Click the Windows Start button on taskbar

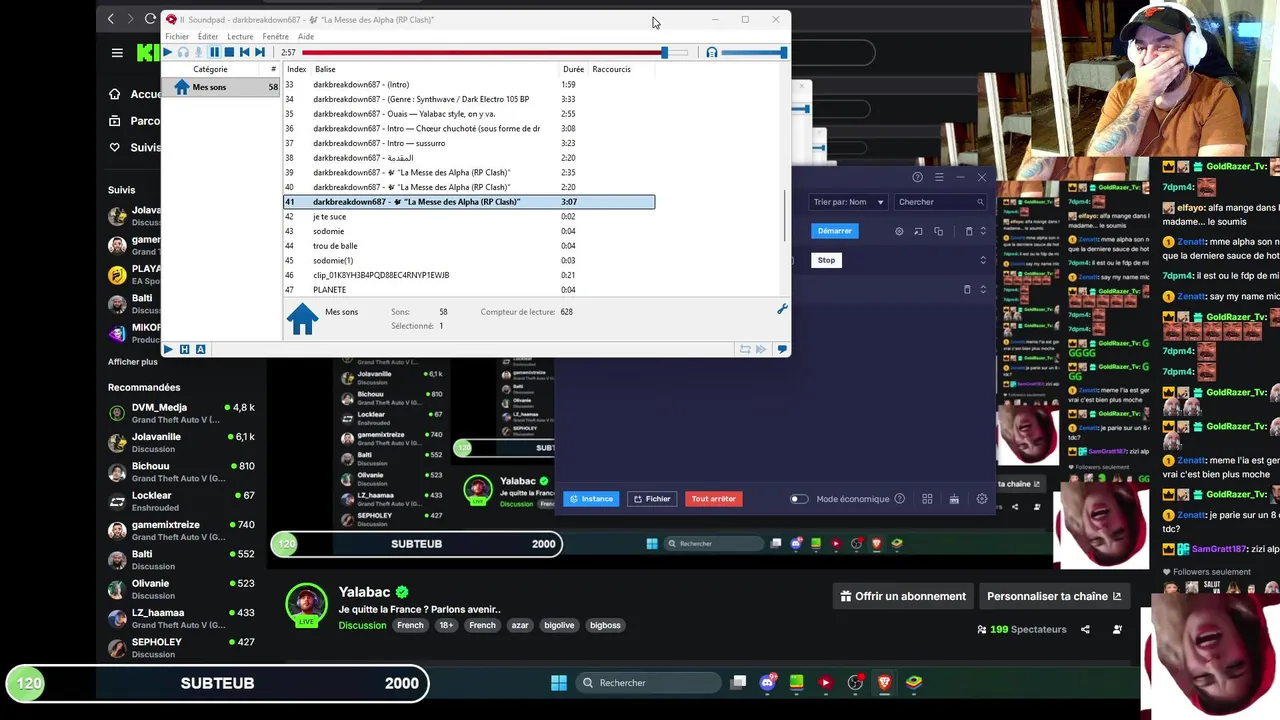pos(559,683)
